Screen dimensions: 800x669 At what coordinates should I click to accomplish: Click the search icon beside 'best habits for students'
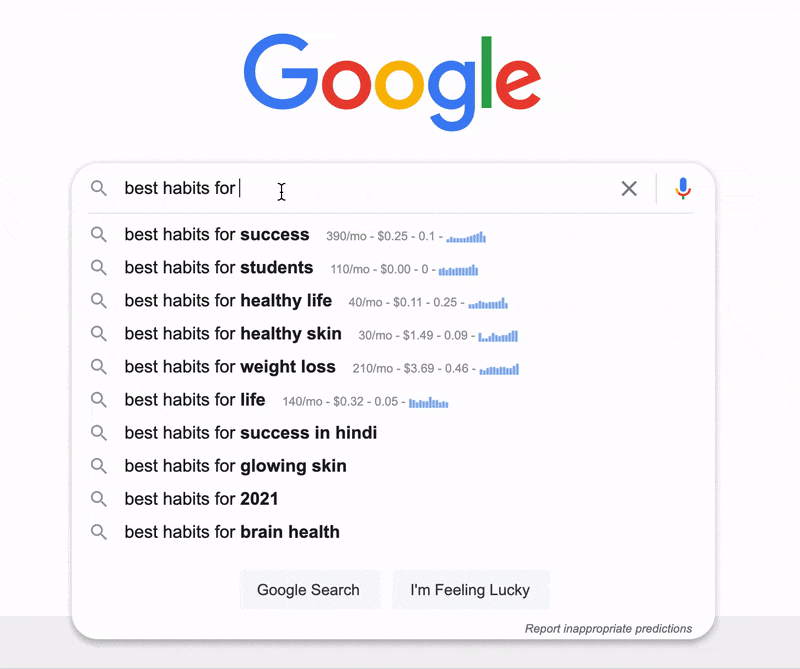coord(98,268)
